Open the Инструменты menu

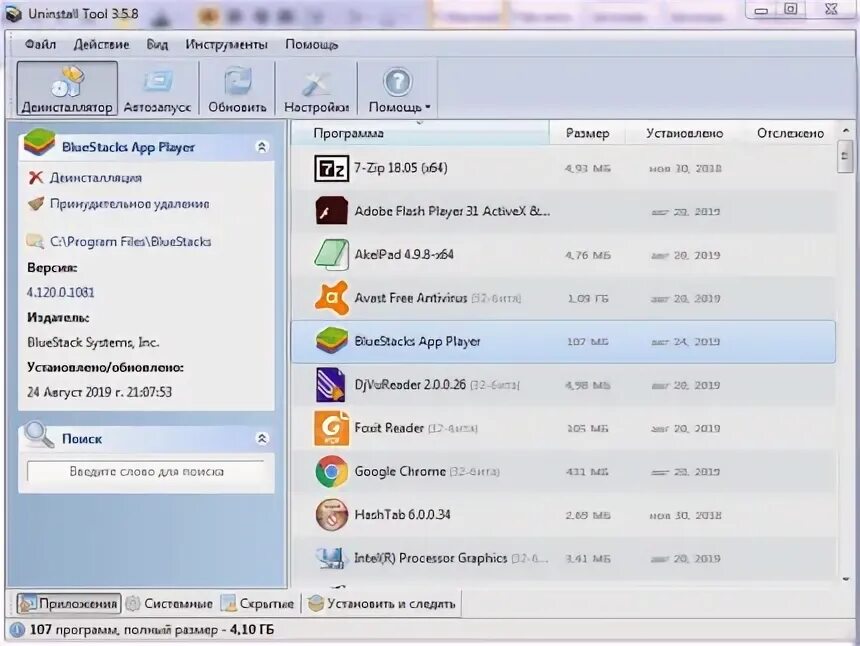(x=226, y=44)
